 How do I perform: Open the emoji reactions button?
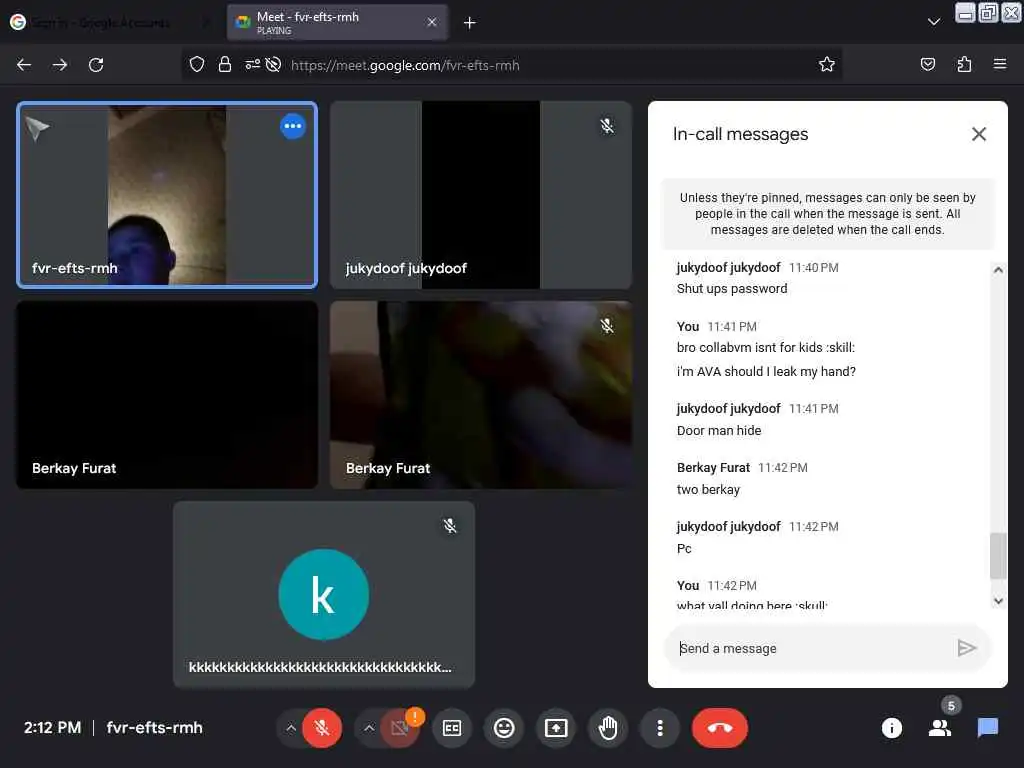click(504, 728)
